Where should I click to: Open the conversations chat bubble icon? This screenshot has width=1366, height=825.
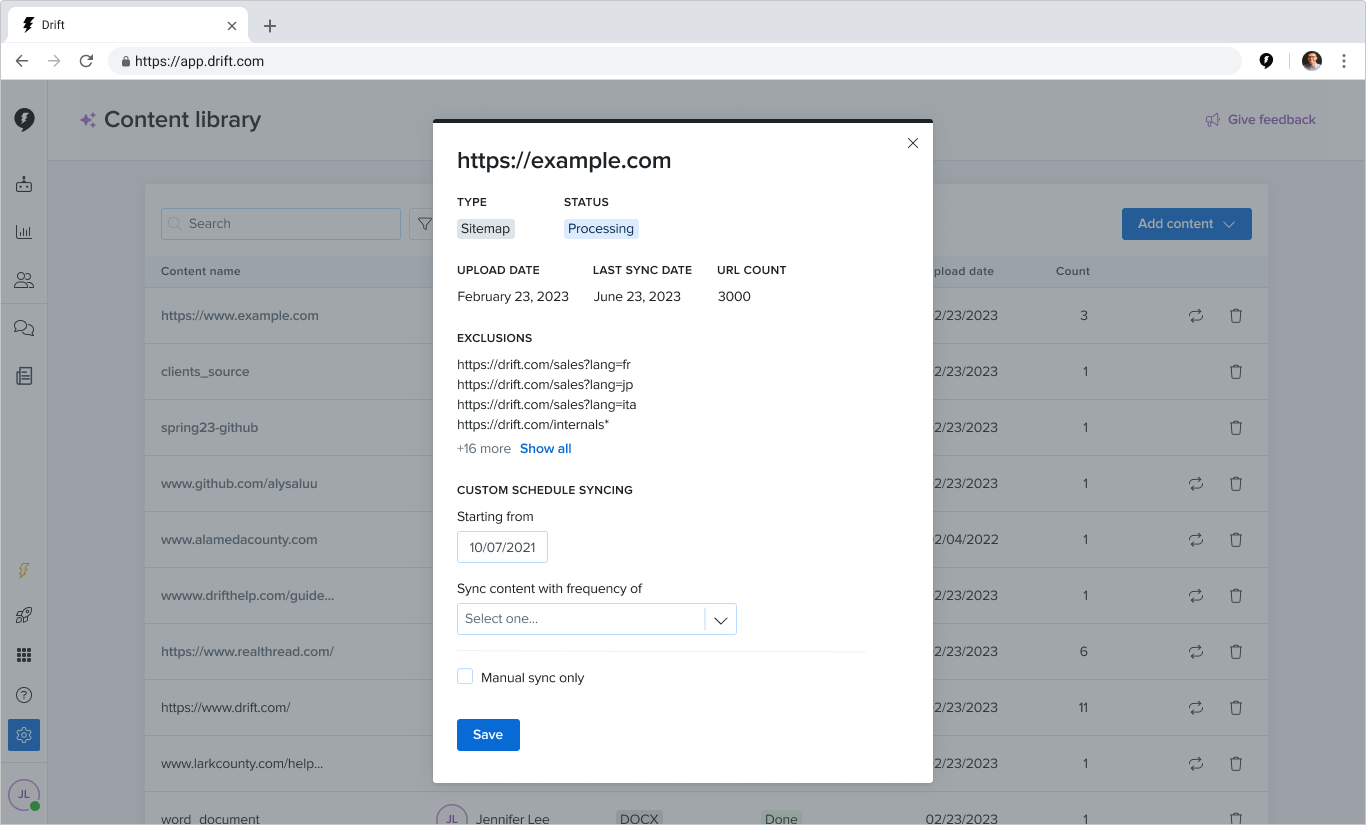pyautogui.click(x=24, y=328)
